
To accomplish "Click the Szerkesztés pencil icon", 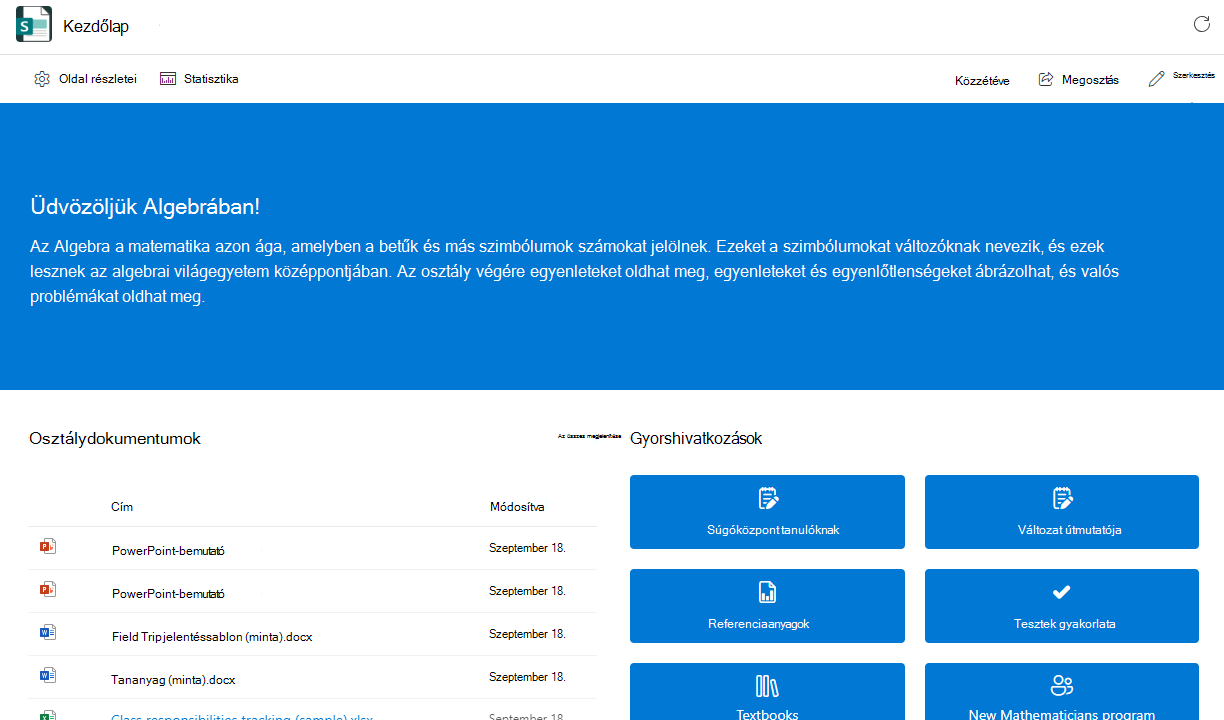I will coord(1157,79).
